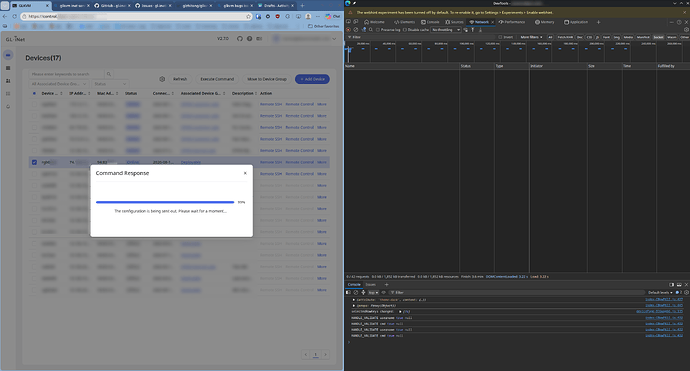Click the favorite star in address bar

pos(249,16)
